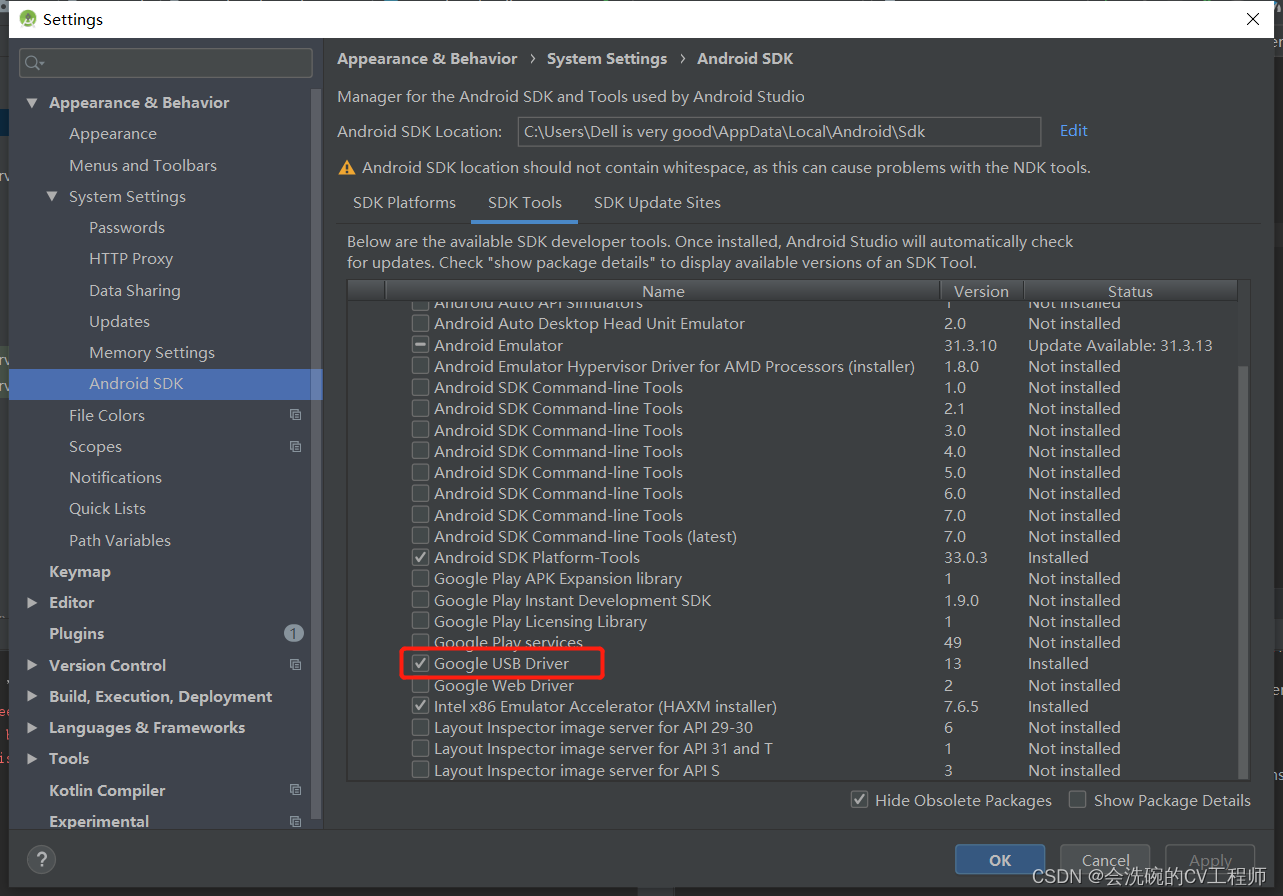Uncheck Intel x86 Emulator Accelerator (HAXM installer)
The image size is (1283, 896).
[420, 706]
